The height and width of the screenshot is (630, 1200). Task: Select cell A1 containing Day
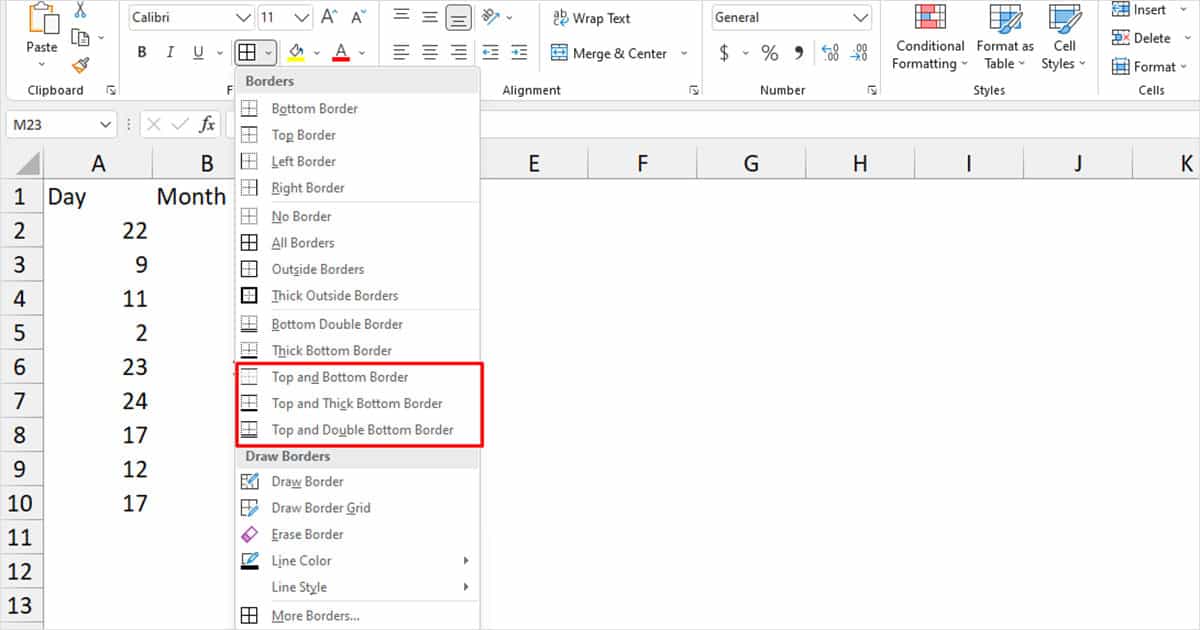(98, 197)
